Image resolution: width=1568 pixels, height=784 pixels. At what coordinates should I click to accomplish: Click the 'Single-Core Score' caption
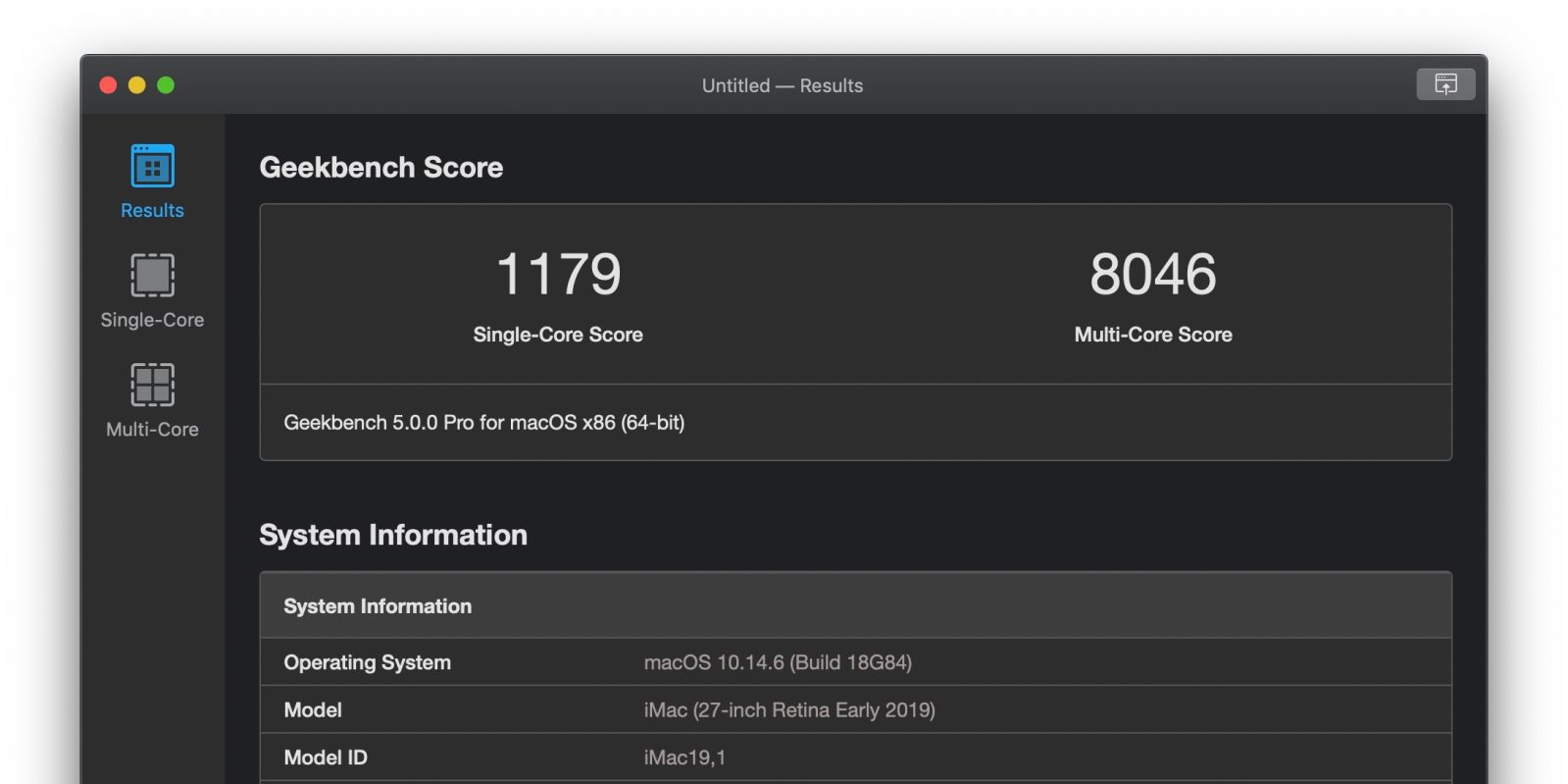tap(557, 335)
